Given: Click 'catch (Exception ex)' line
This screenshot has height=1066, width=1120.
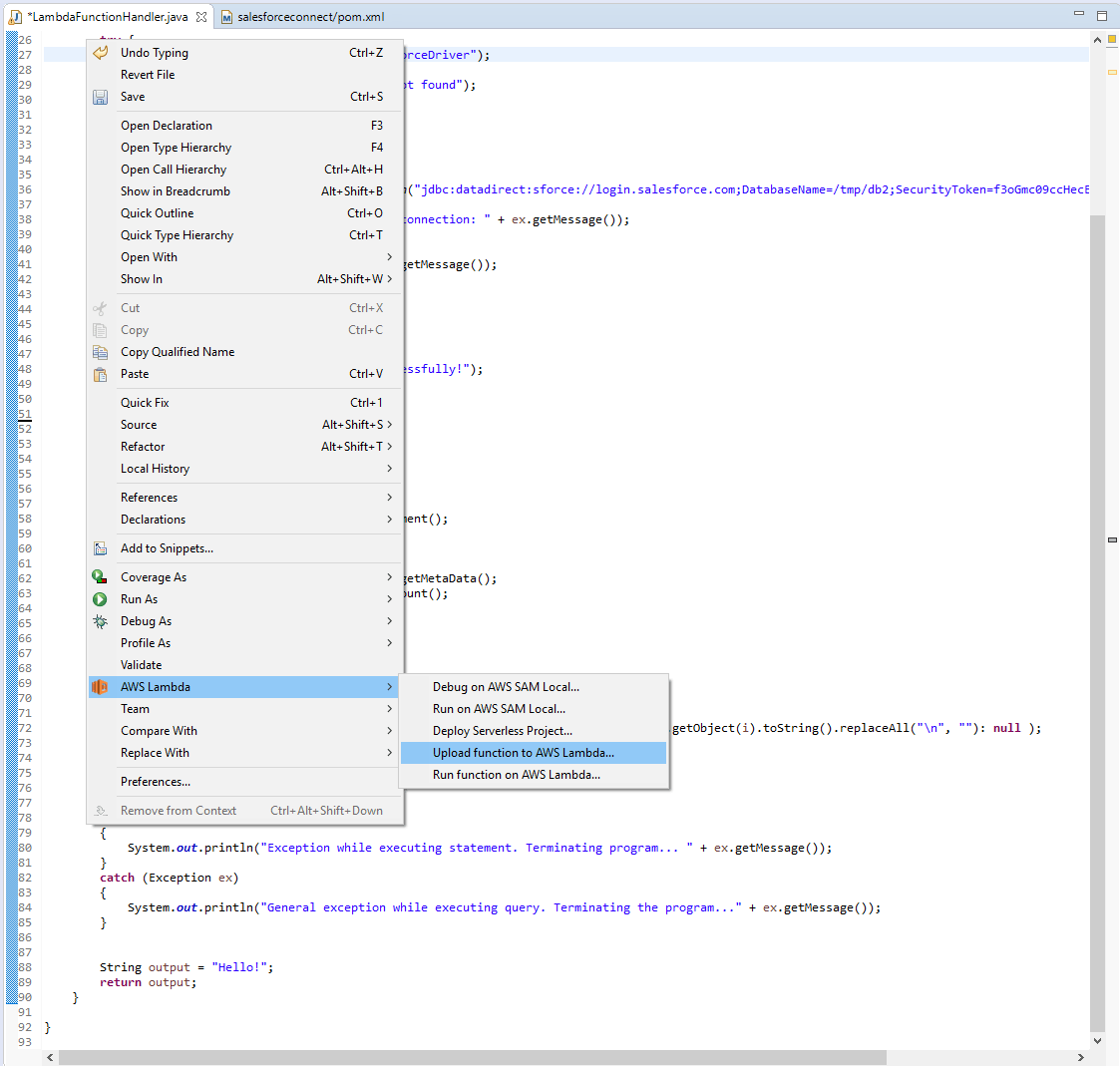Looking at the screenshot, I should pos(170,878).
